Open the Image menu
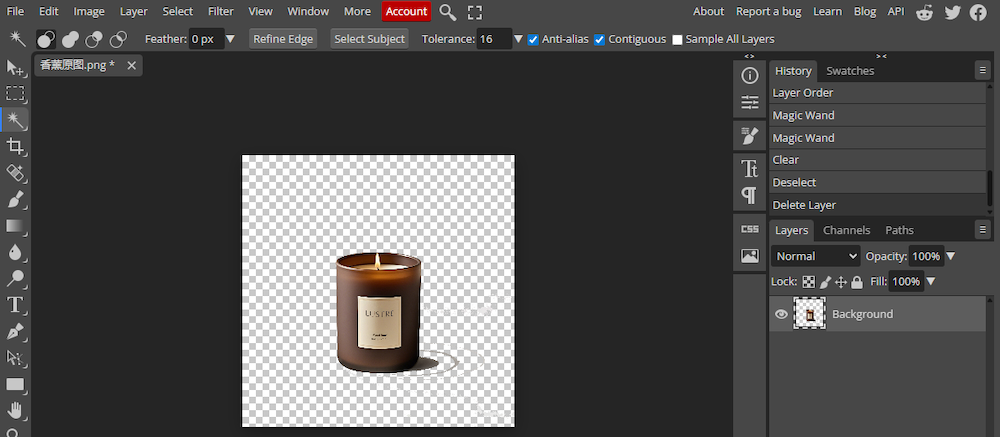The width and height of the screenshot is (1000, 437). (89, 11)
